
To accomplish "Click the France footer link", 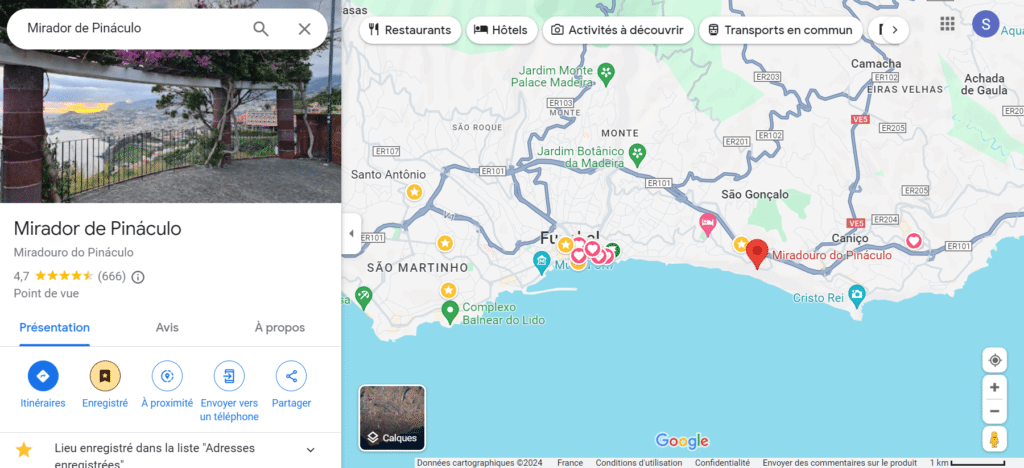I will (570, 463).
